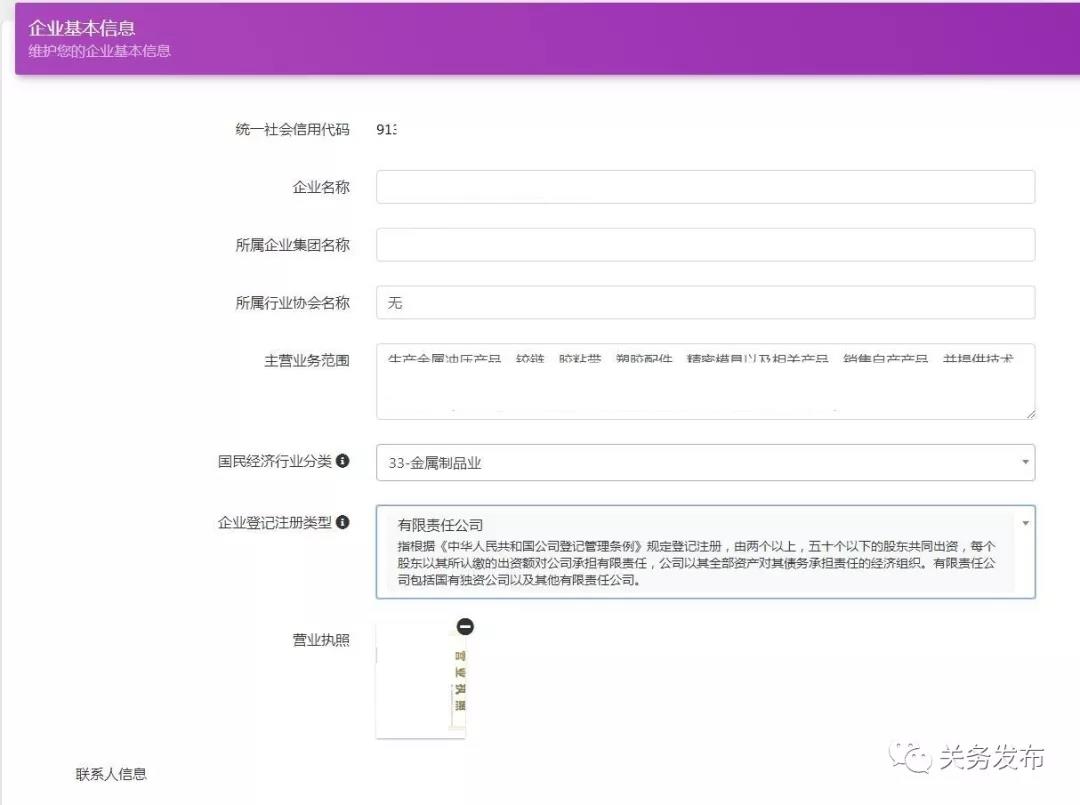The width and height of the screenshot is (1080, 805).
Task: Click the 主营业务范围 textarea resize handle
Action: [x=1029, y=413]
